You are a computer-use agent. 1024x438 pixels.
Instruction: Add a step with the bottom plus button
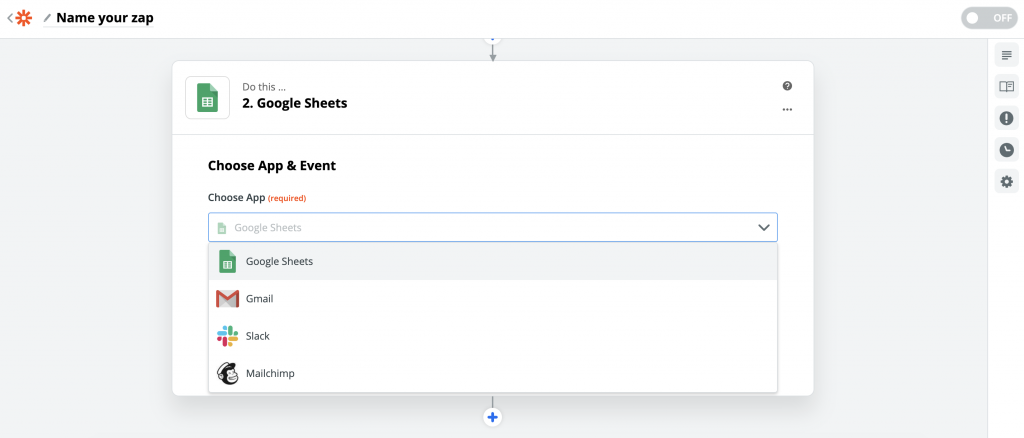(x=492, y=416)
